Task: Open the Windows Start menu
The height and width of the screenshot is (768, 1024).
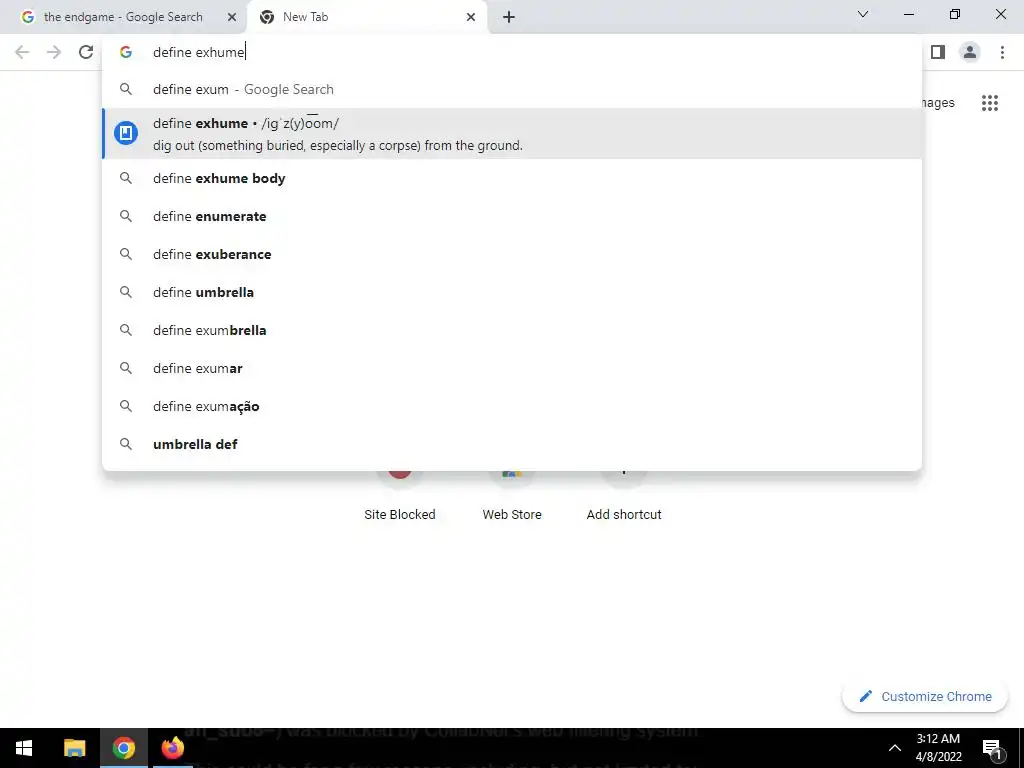Action: [24, 748]
